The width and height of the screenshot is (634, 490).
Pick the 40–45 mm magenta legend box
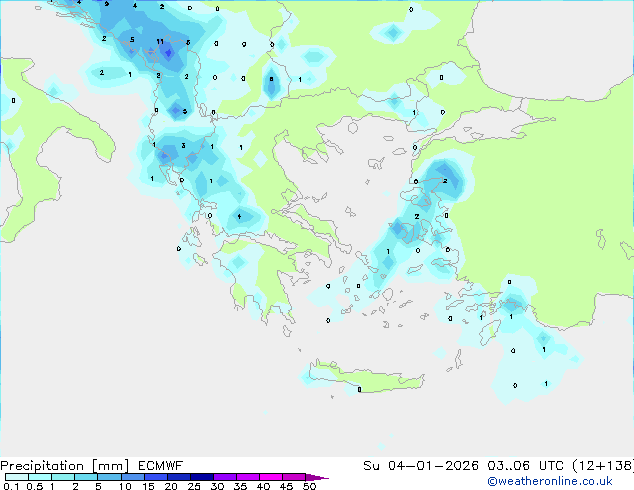[271, 477]
